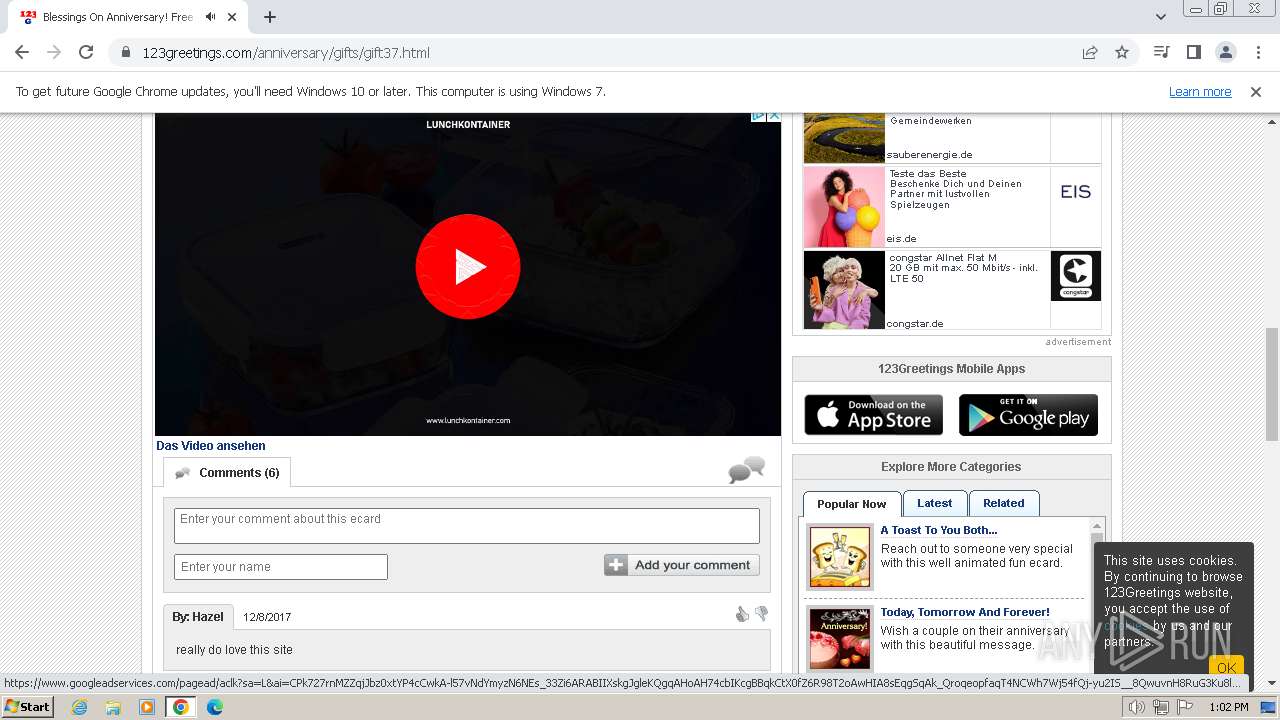Image resolution: width=1280 pixels, height=720 pixels.
Task: Switch to the Popular Now tab
Action: [852, 504]
